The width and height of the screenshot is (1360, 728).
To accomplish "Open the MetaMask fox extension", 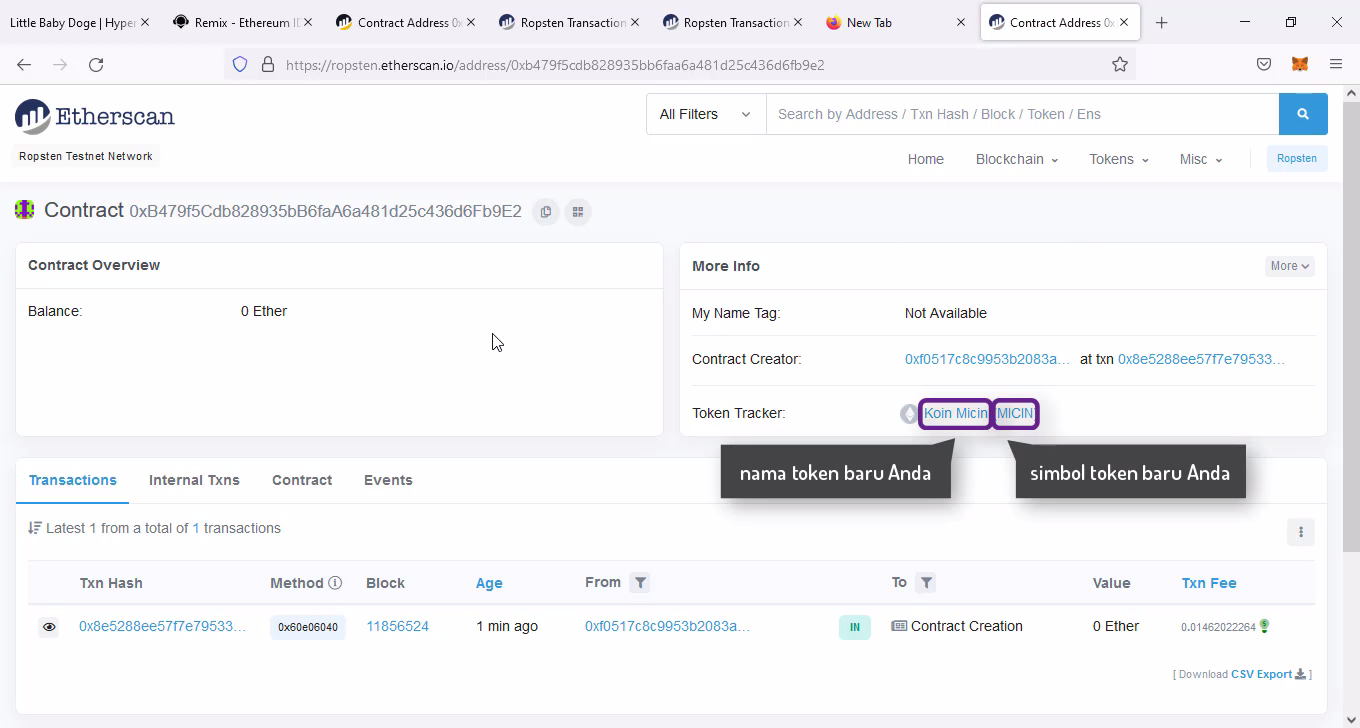I will coord(1299,64).
